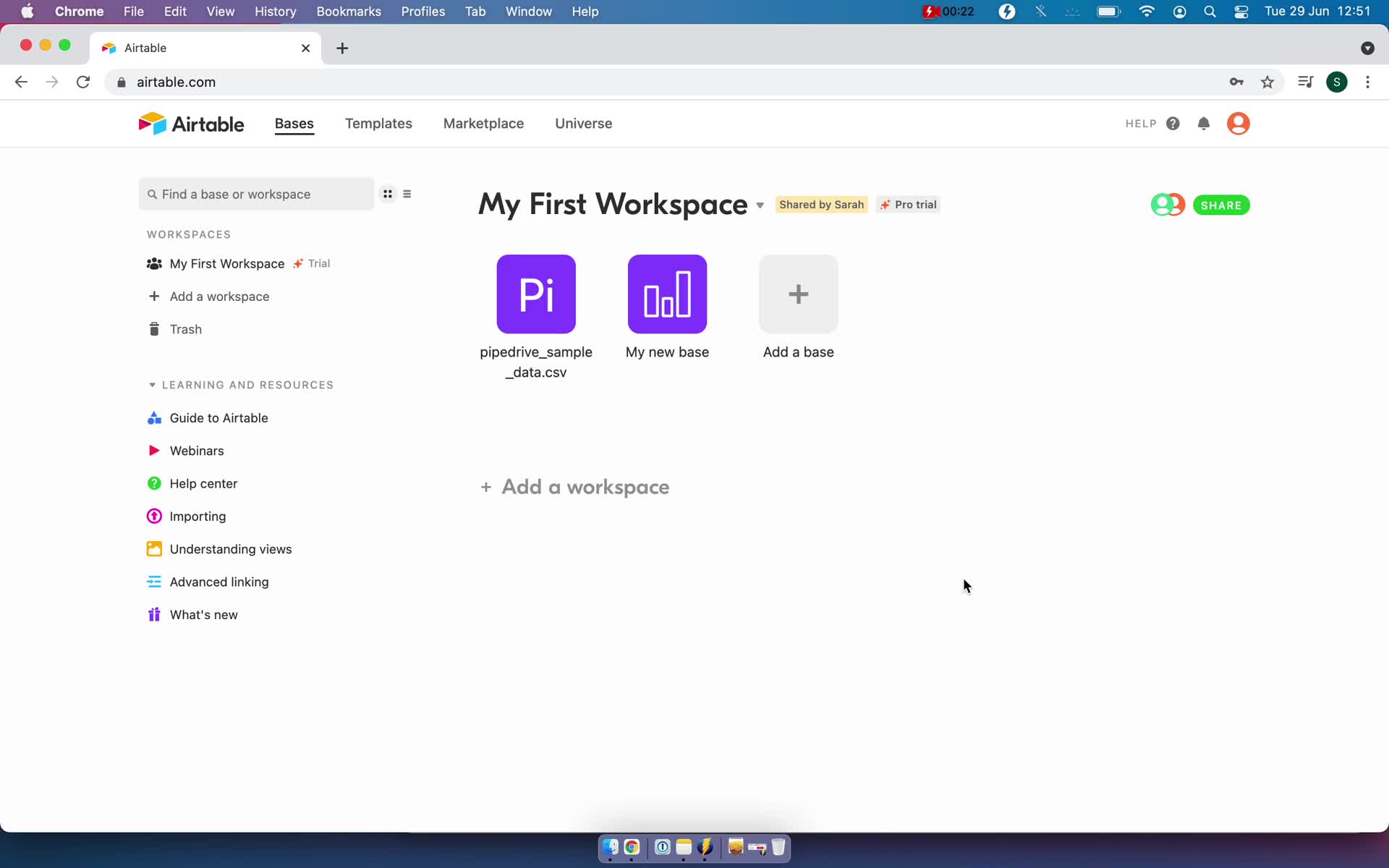Open Guide to Airtable resource
Screen dimensions: 1389x868
(x=219, y=418)
